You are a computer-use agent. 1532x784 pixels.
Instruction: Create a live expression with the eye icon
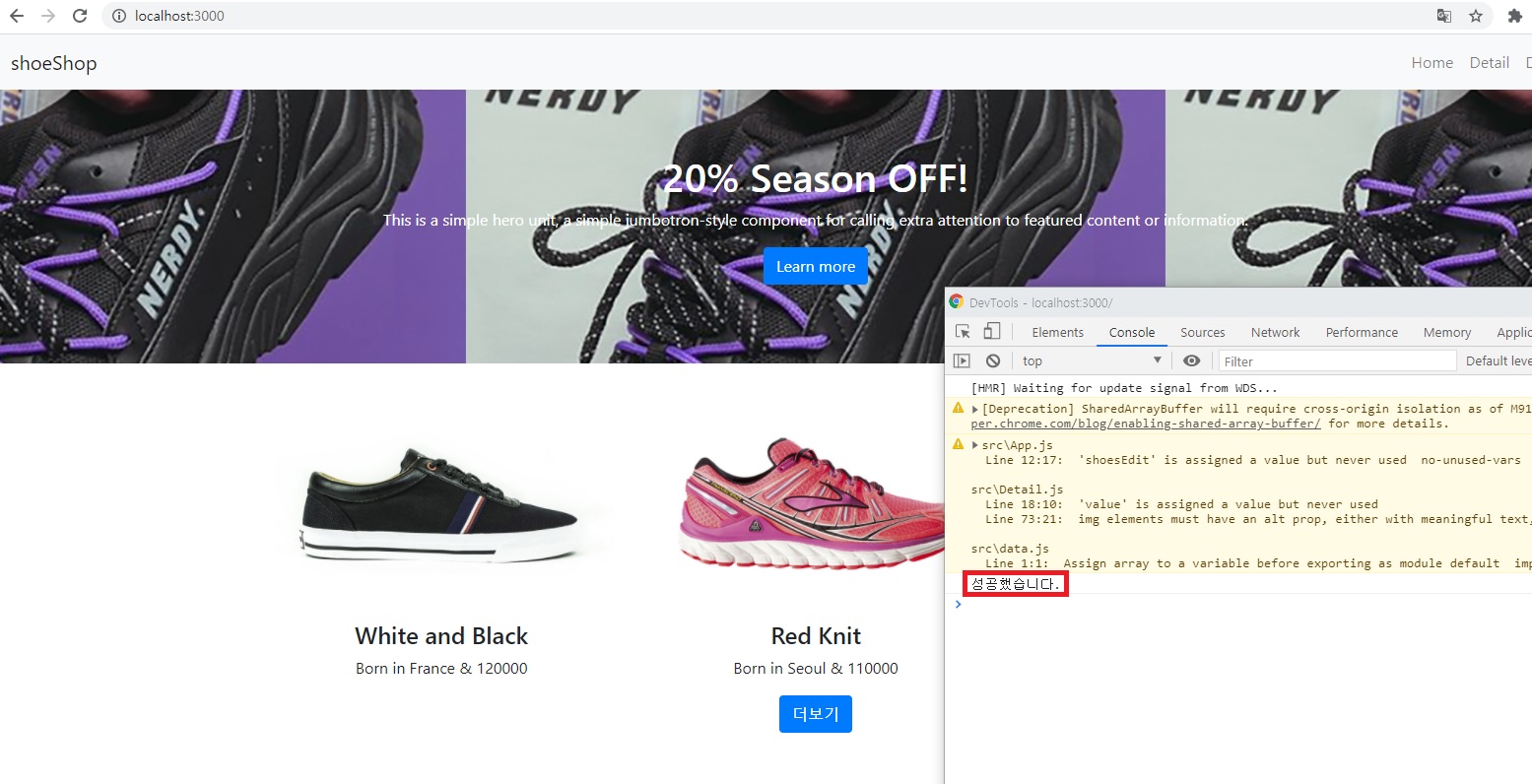pyautogui.click(x=1191, y=360)
